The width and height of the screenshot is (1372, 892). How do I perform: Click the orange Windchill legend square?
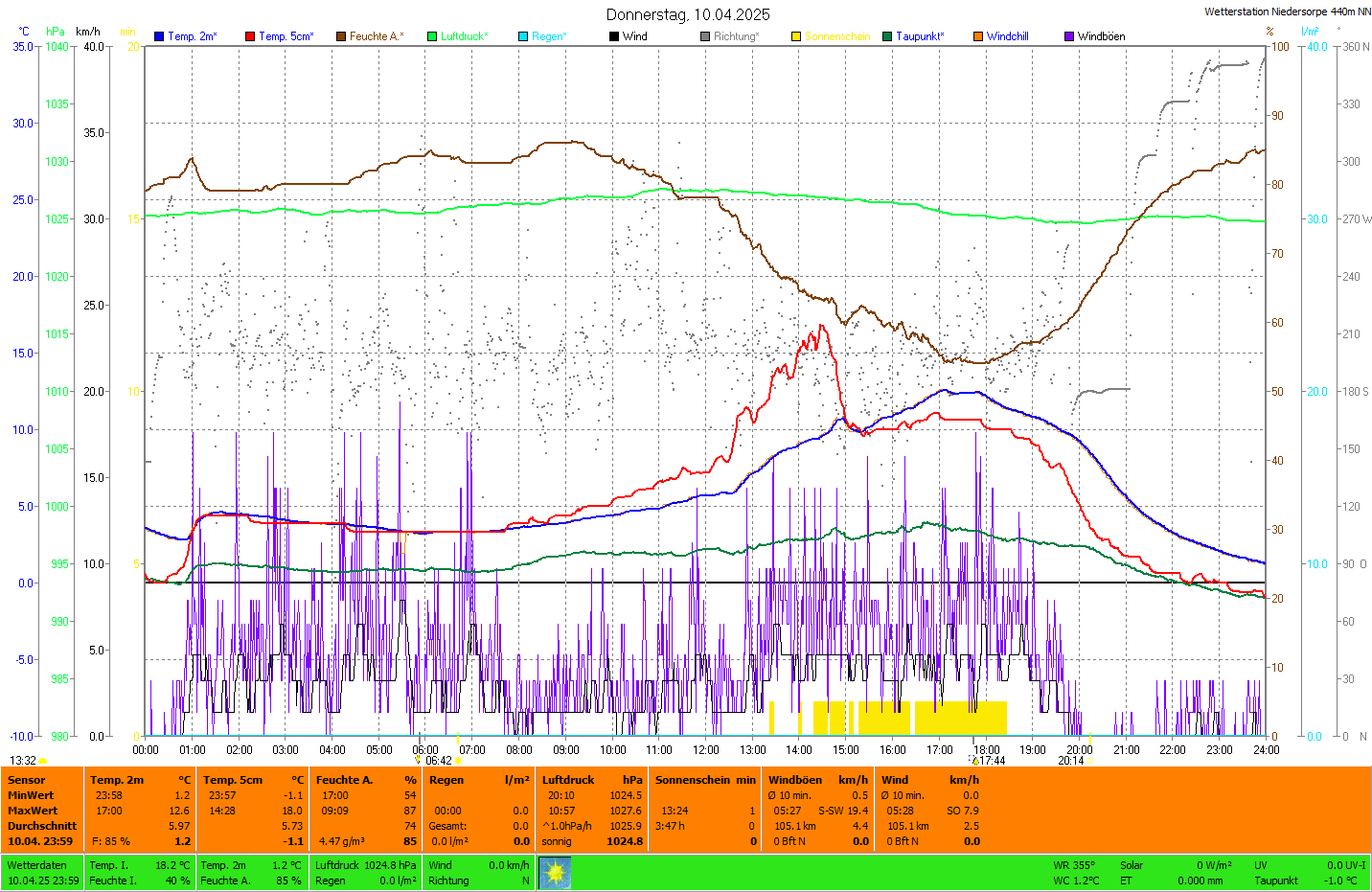(978, 36)
